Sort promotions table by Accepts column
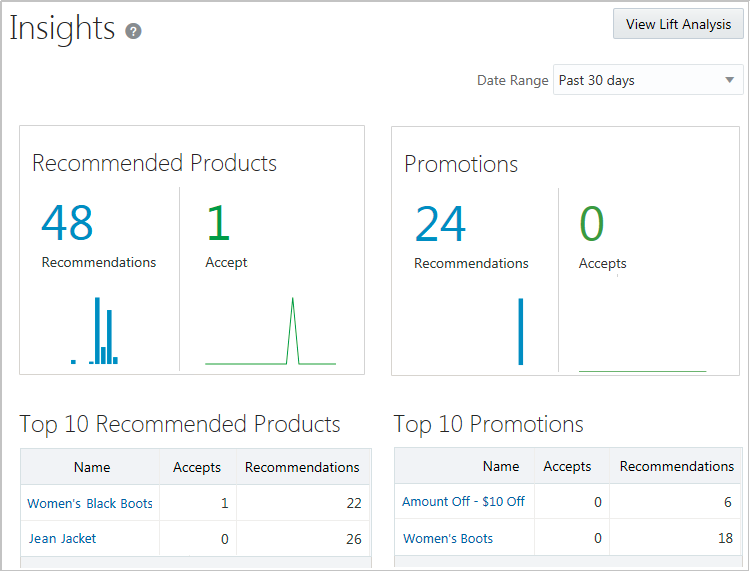The image size is (750, 571). pyautogui.click(x=567, y=466)
